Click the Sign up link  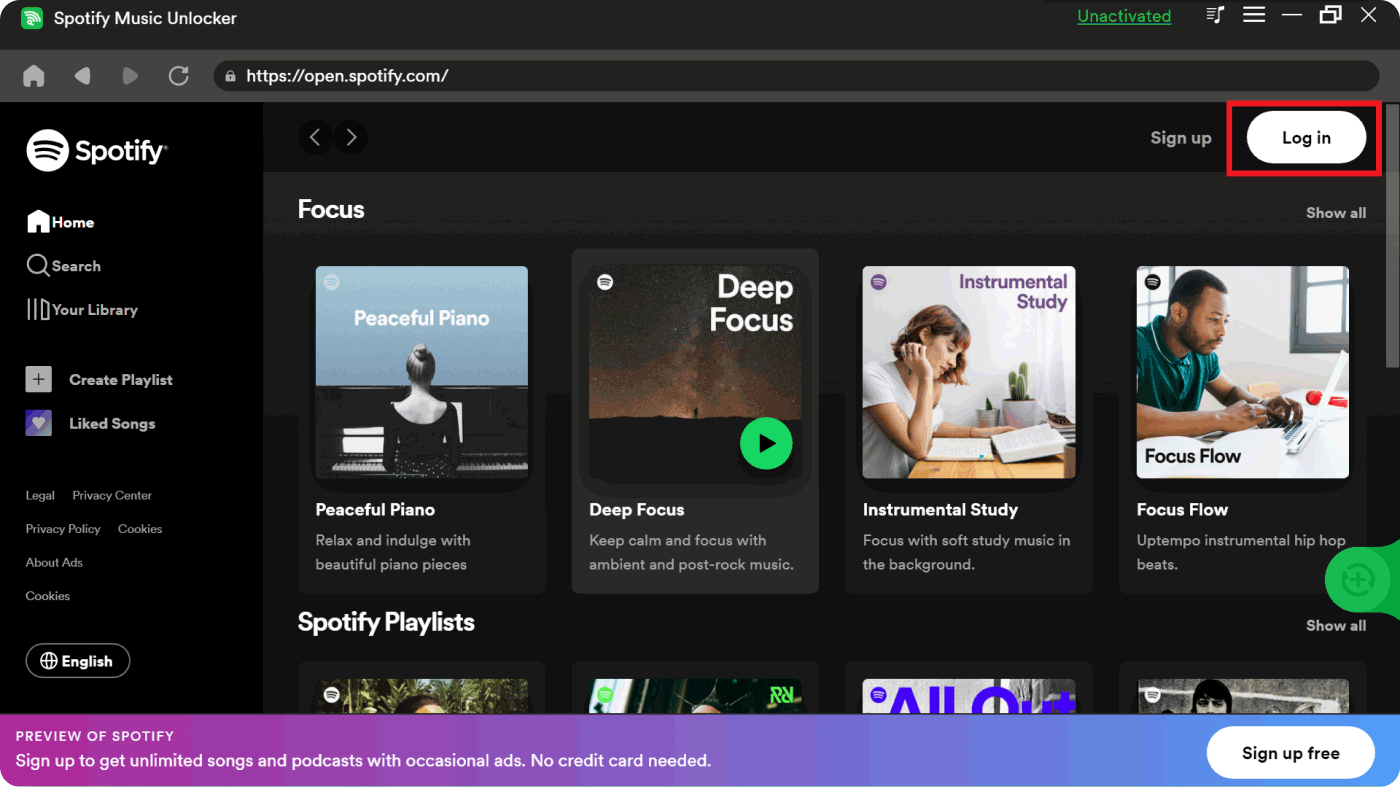[x=1181, y=138]
